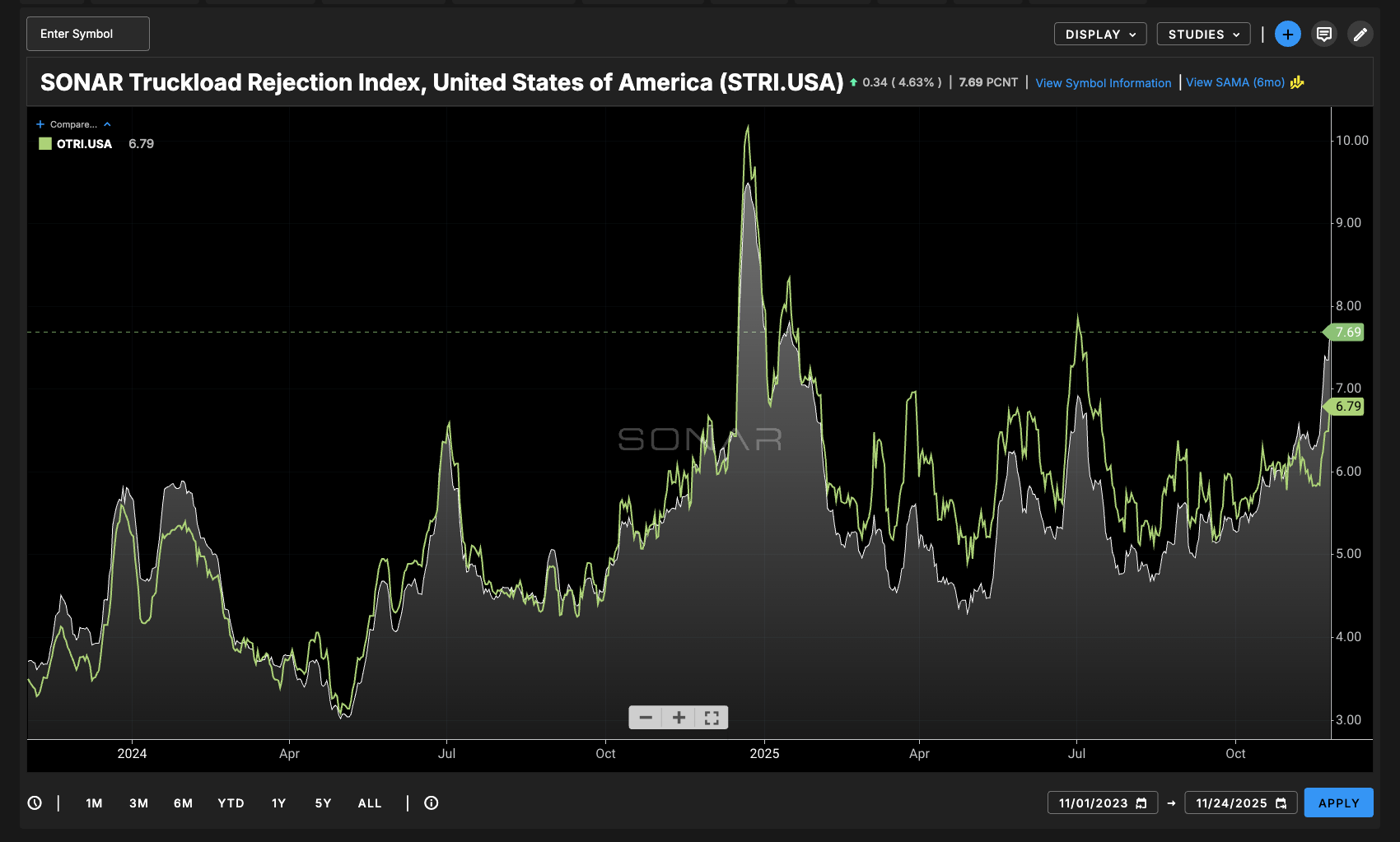Open the info circle icon

point(431,802)
